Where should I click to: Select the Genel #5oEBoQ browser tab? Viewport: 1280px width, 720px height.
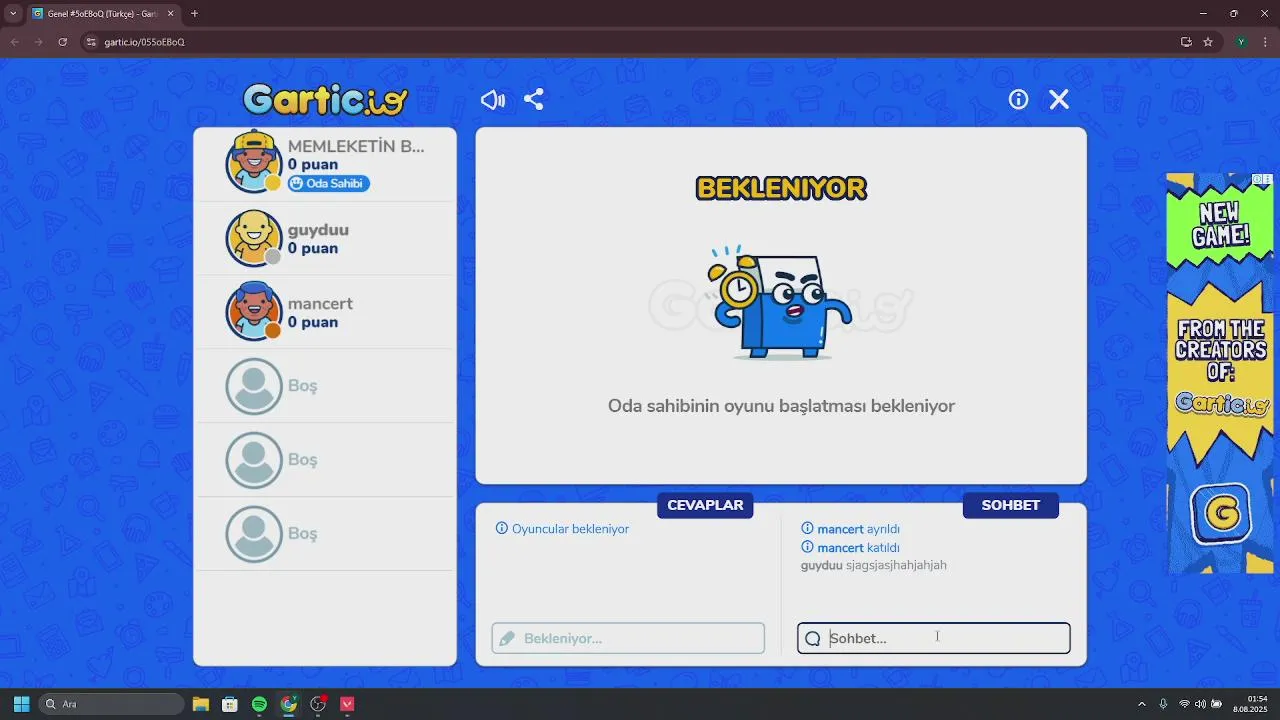click(x=101, y=14)
